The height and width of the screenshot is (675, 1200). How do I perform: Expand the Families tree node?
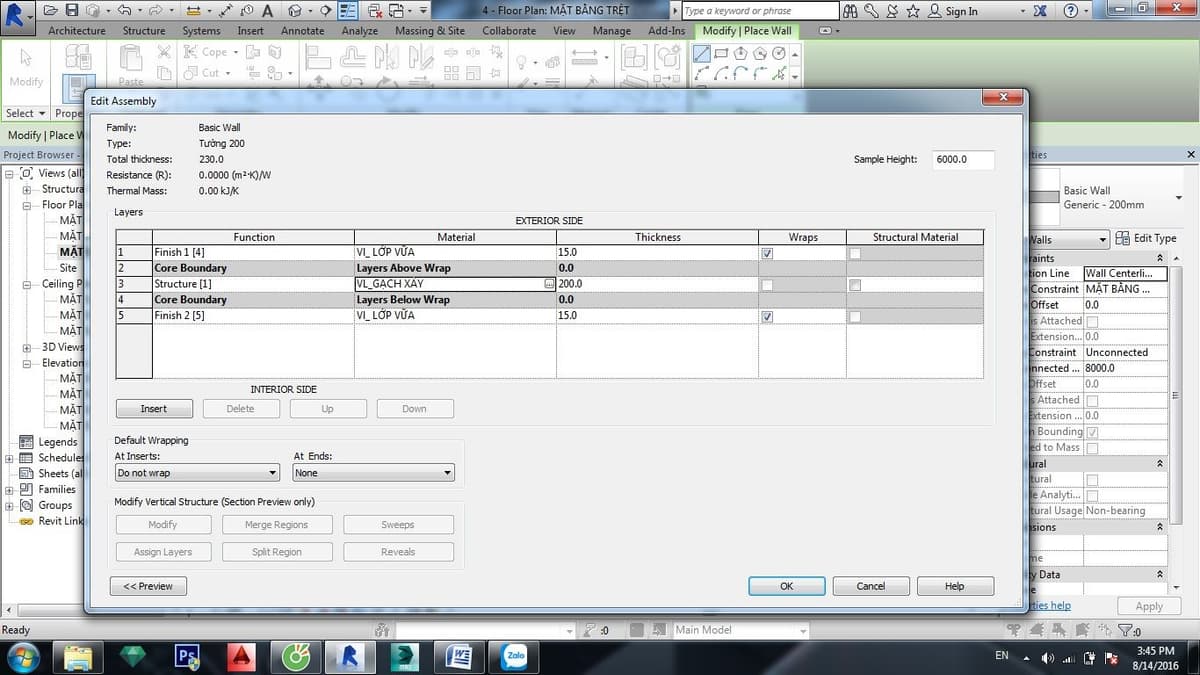[10, 489]
